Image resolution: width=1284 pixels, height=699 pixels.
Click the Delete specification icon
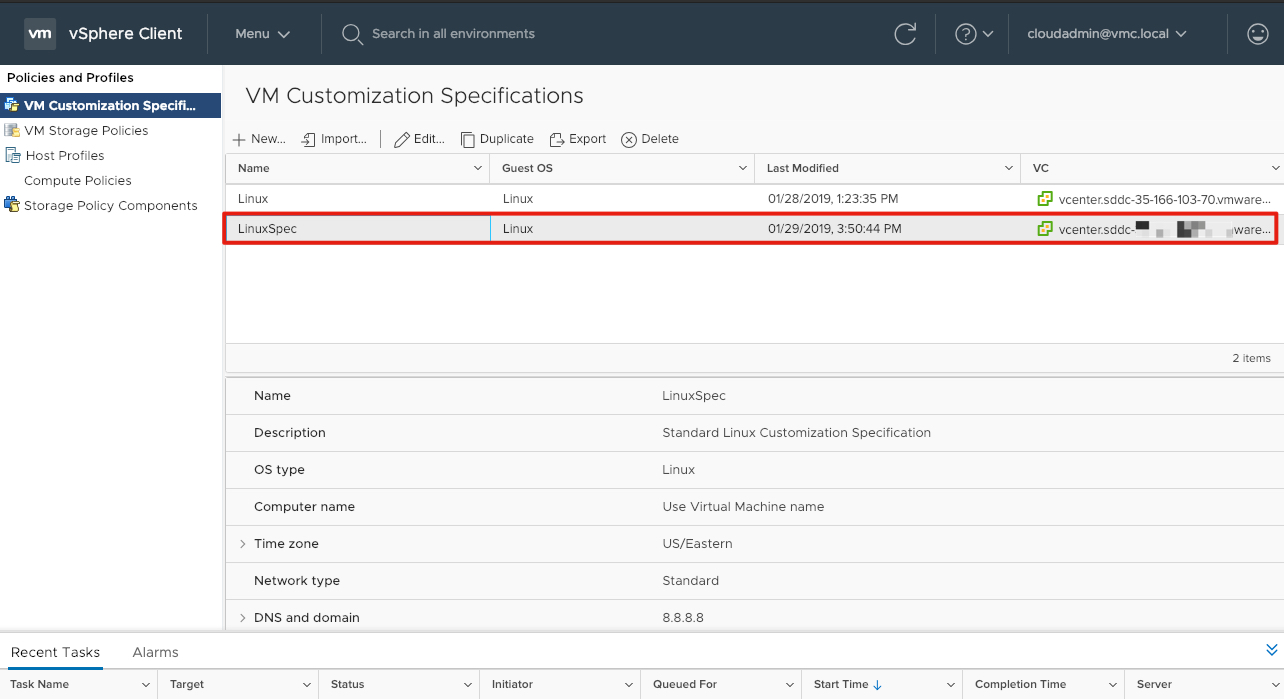[629, 140]
